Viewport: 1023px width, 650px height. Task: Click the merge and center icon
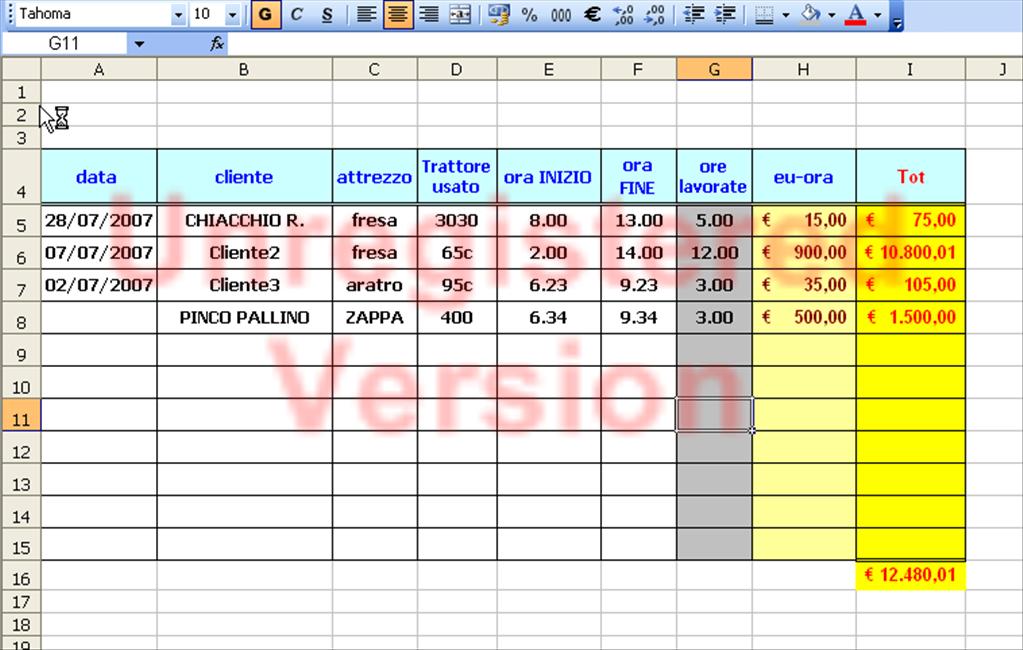(x=460, y=15)
